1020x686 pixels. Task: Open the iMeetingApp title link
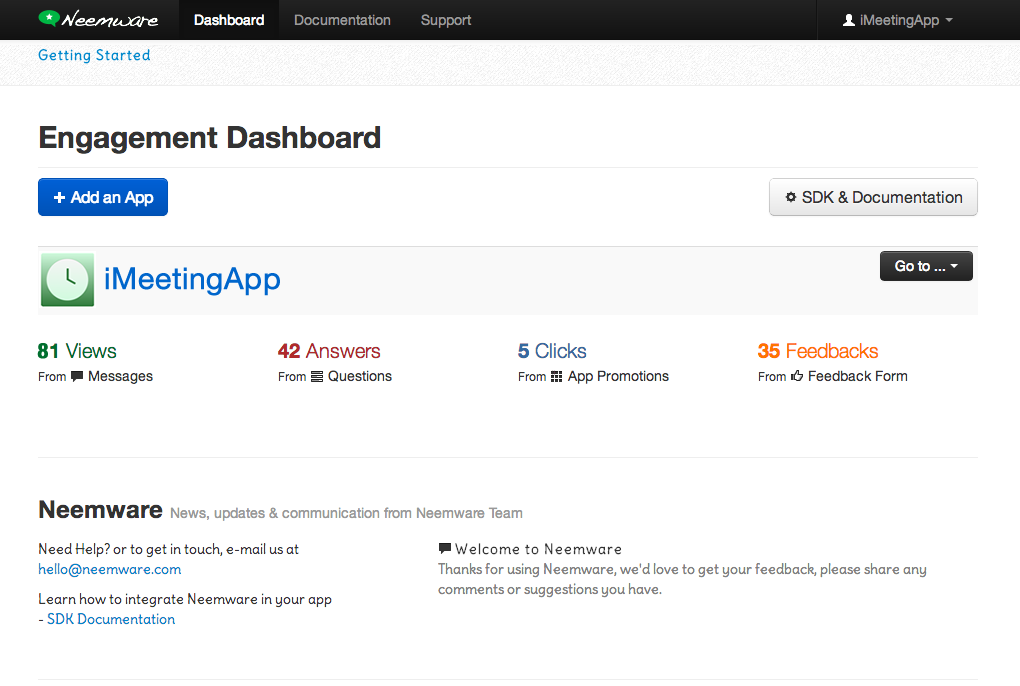click(x=192, y=279)
